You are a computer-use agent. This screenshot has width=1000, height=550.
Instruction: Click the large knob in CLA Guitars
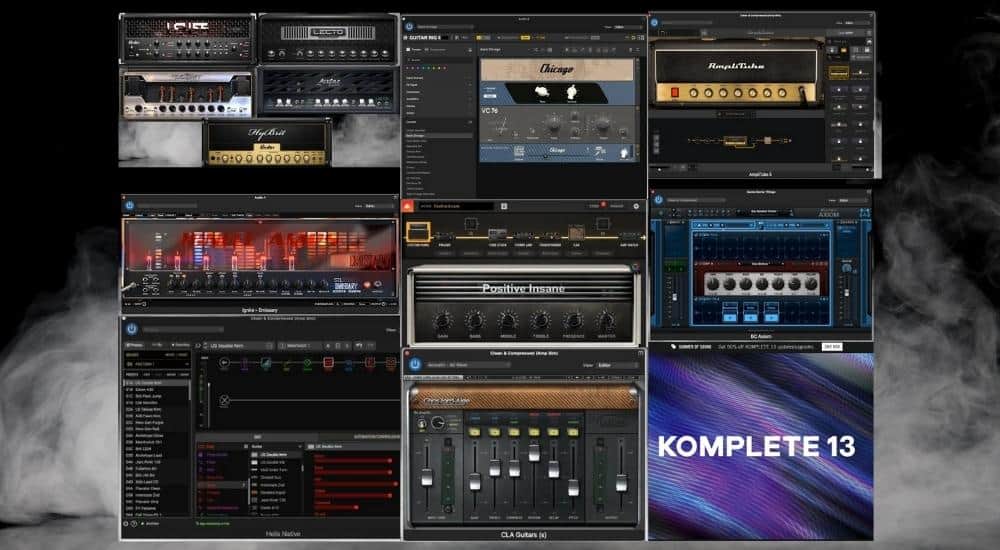click(438, 422)
